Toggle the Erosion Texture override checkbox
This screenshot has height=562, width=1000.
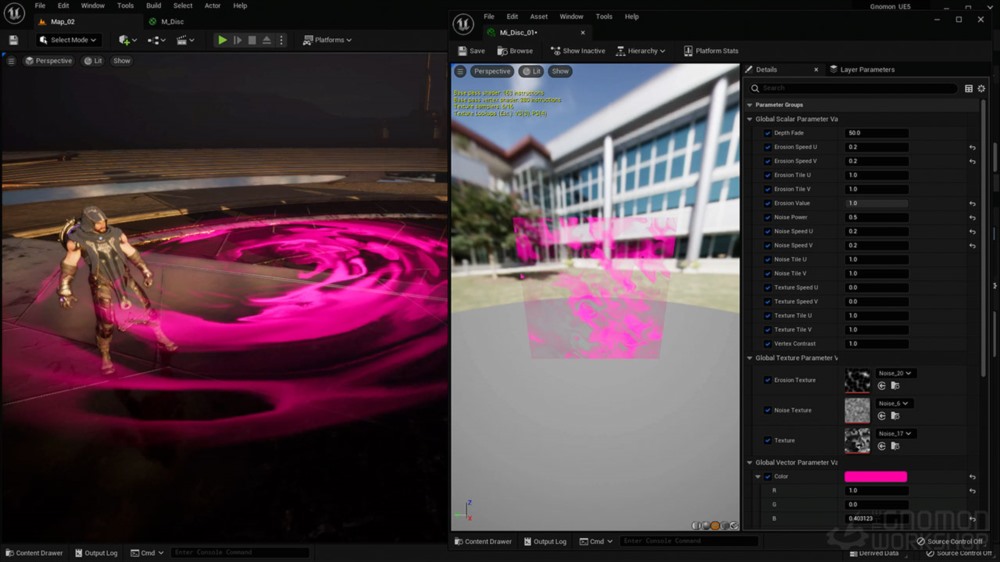pyautogui.click(x=767, y=380)
